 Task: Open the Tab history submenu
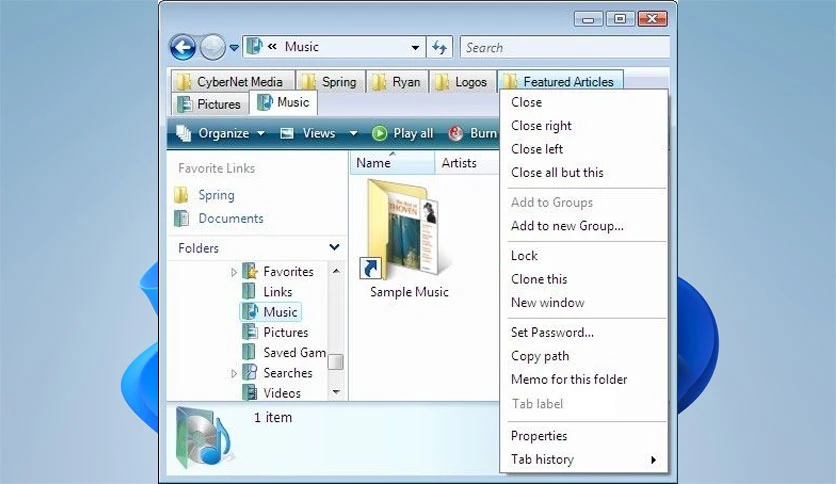pos(584,459)
